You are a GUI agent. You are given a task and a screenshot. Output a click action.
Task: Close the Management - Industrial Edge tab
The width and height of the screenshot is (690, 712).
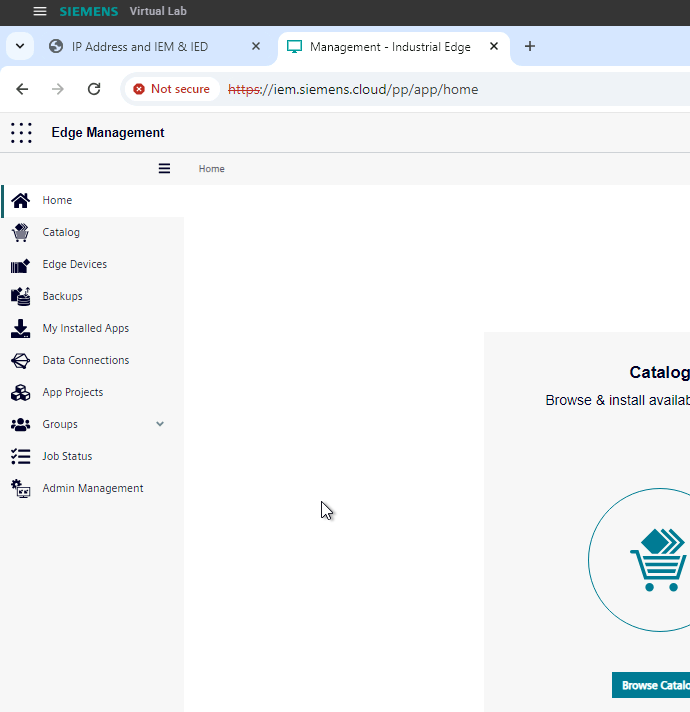click(494, 47)
